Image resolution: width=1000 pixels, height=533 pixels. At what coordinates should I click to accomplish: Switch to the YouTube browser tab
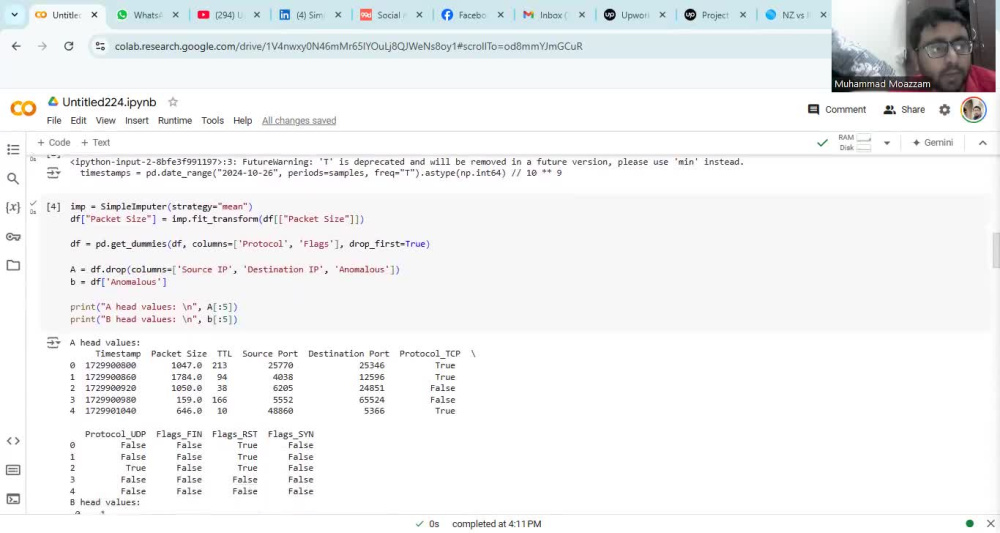(221, 15)
